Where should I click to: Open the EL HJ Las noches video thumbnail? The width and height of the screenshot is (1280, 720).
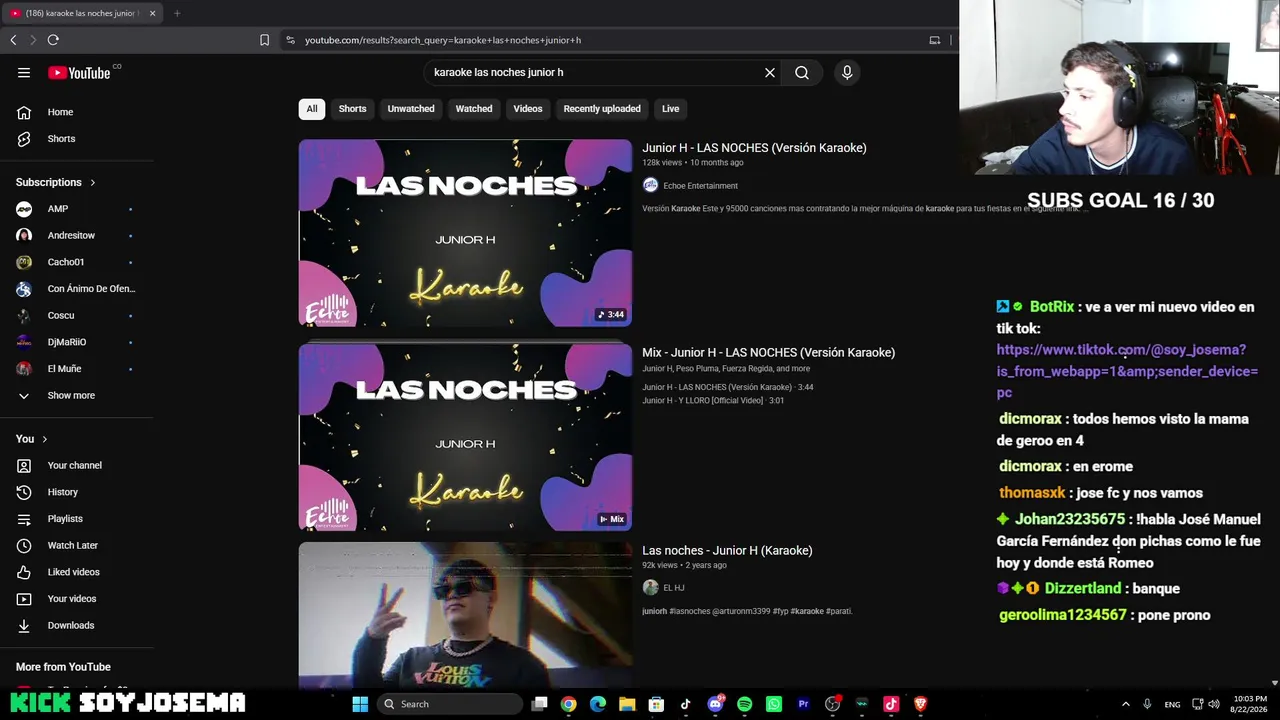tap(465, 615)
